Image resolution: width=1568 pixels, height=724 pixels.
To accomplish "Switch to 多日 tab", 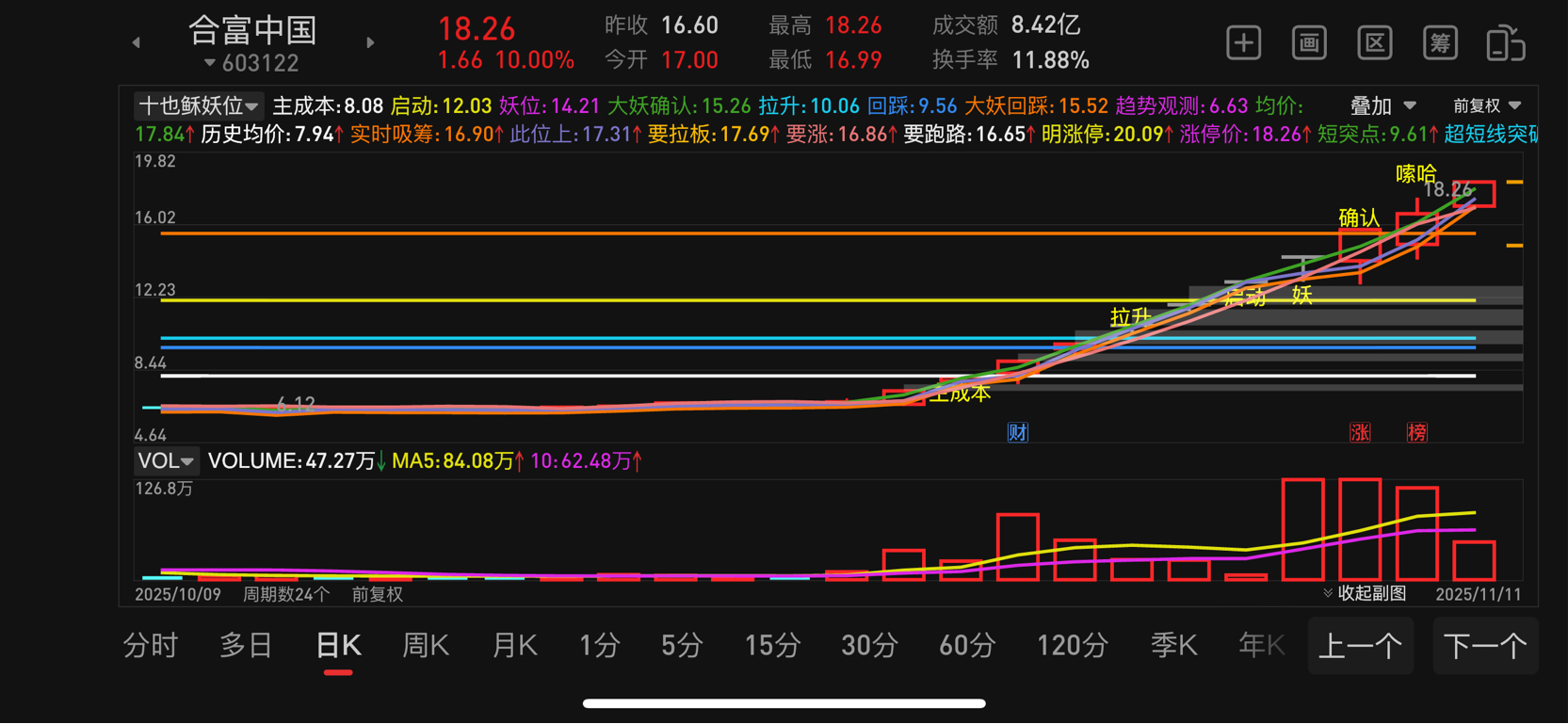I will (x=246, y=646).
